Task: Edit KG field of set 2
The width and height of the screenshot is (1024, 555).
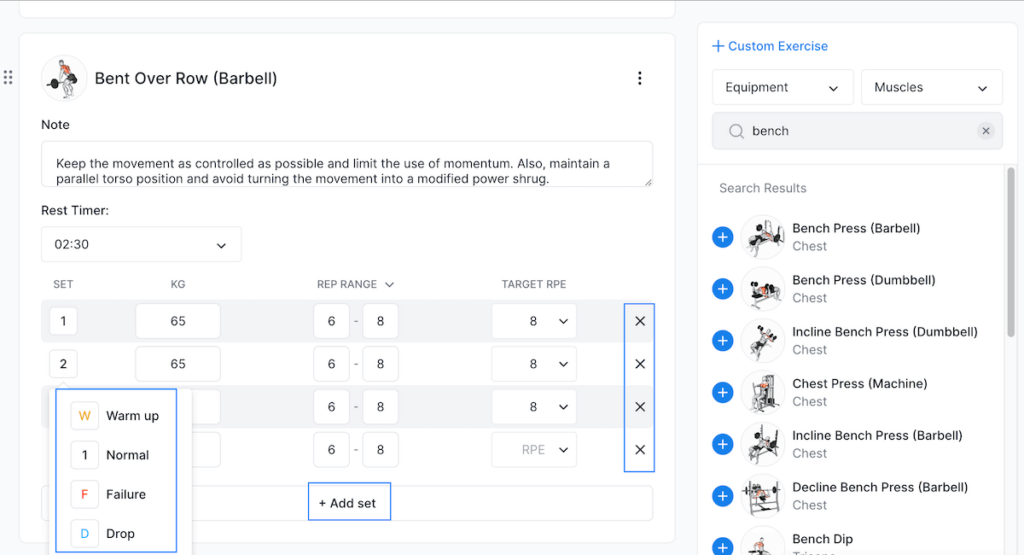Action: pyautogui.click(x=178, y=364)
